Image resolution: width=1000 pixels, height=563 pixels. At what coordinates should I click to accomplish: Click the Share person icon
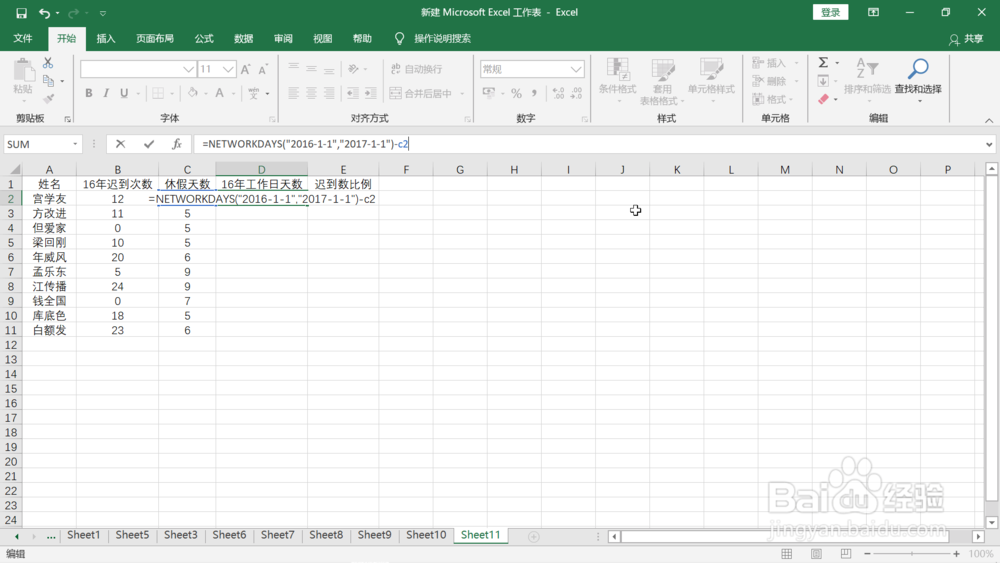(x=954, y=40)
